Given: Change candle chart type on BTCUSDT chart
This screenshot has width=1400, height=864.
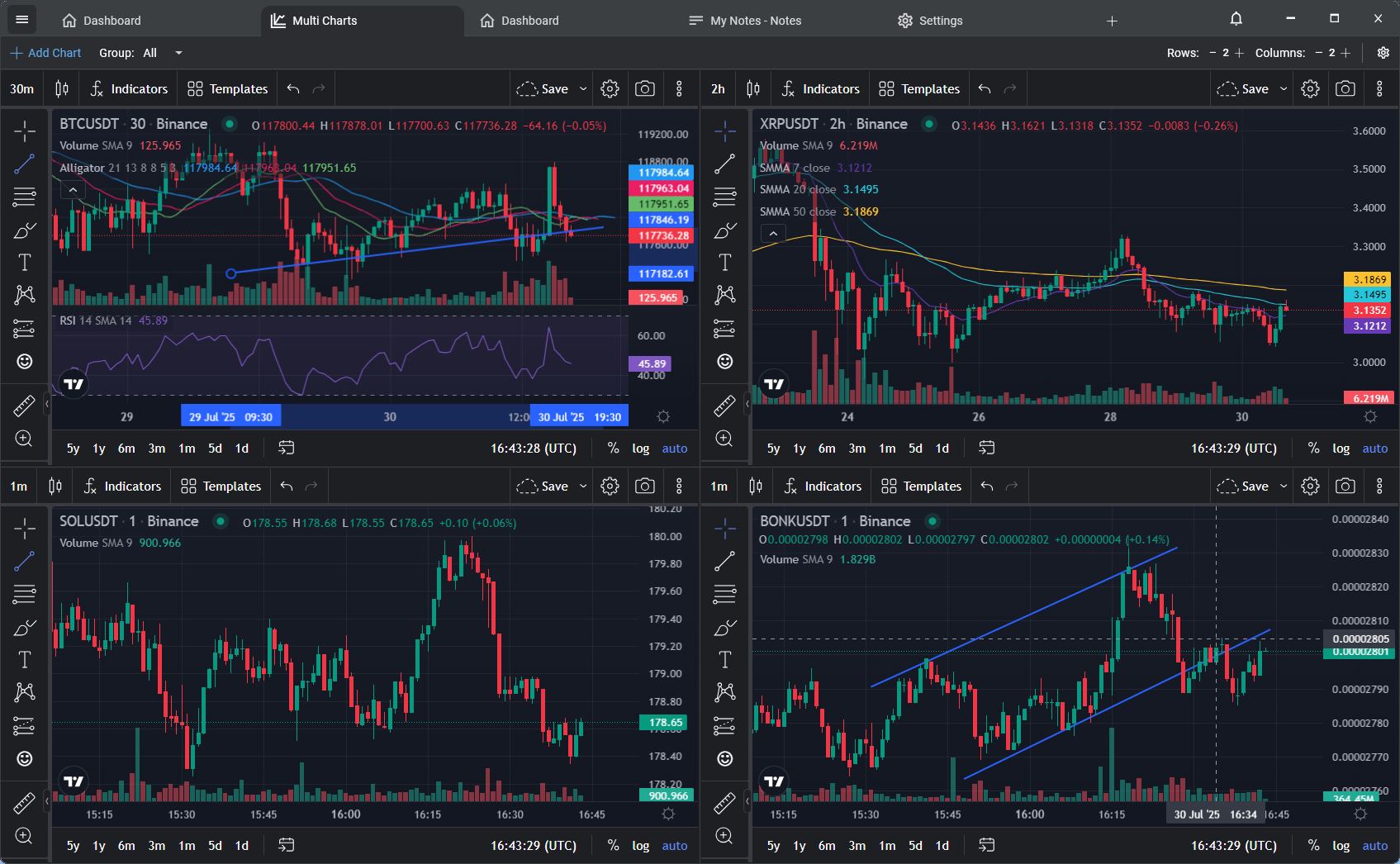Looking at the screenshot, I should pos(62,88).
